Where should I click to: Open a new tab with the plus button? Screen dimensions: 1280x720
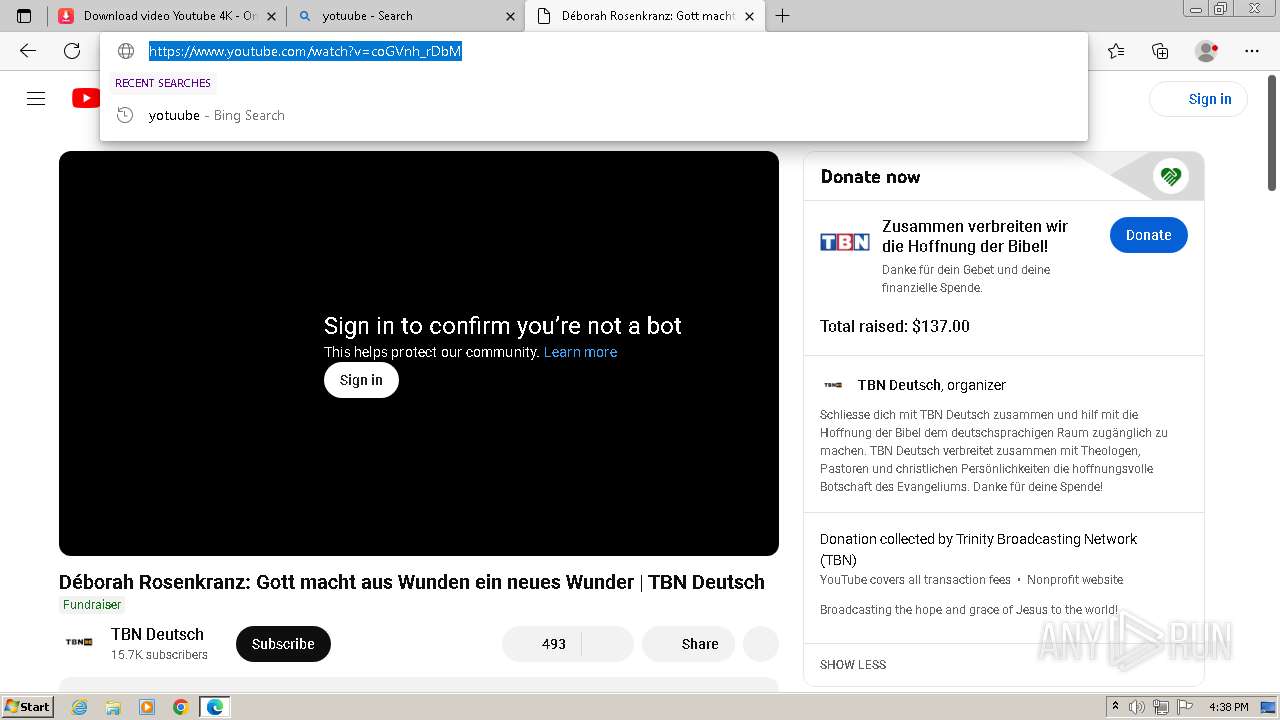[x=783, y=16]
